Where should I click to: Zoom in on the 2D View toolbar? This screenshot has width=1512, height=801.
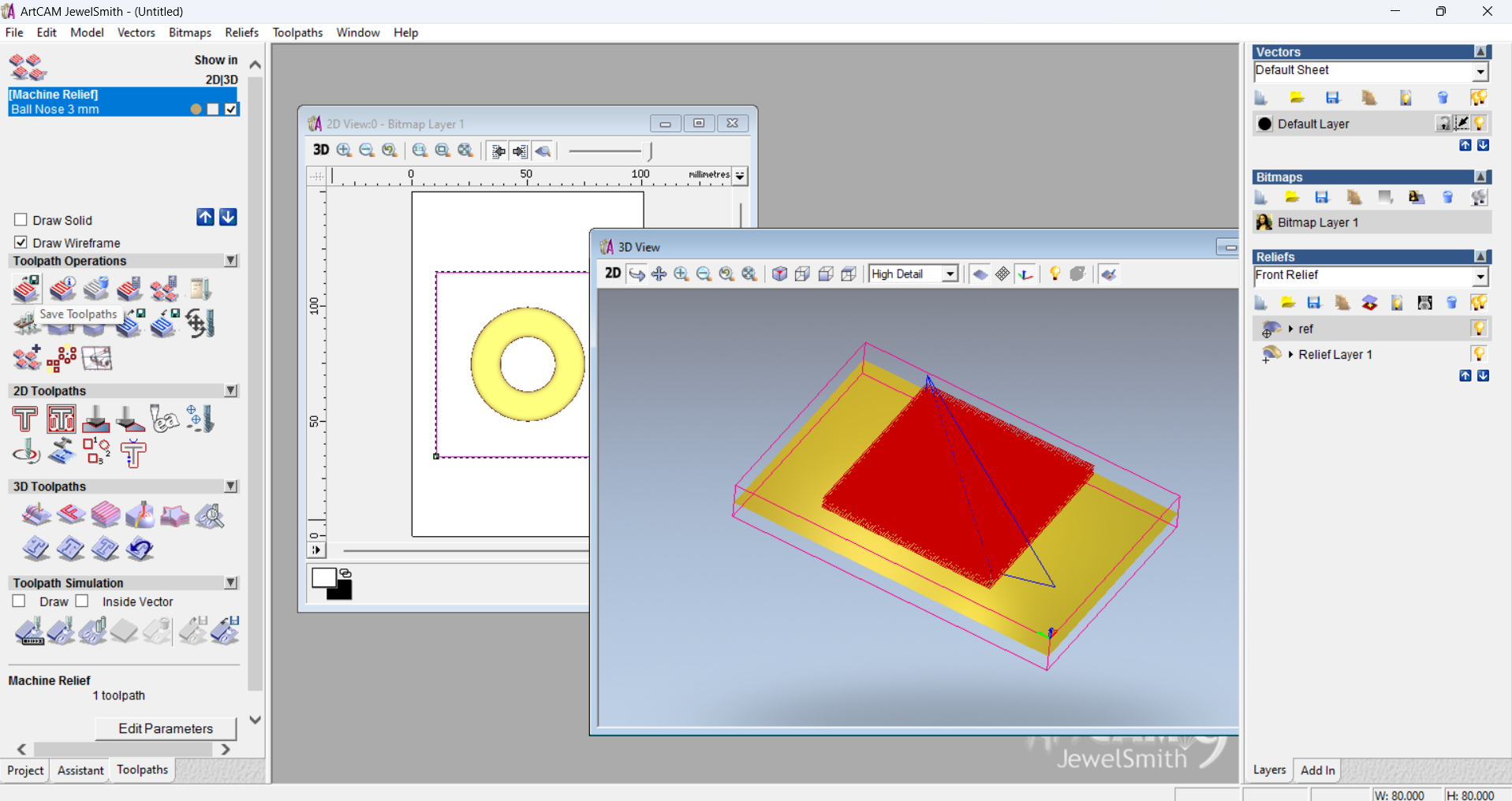[x=344, y=150]
